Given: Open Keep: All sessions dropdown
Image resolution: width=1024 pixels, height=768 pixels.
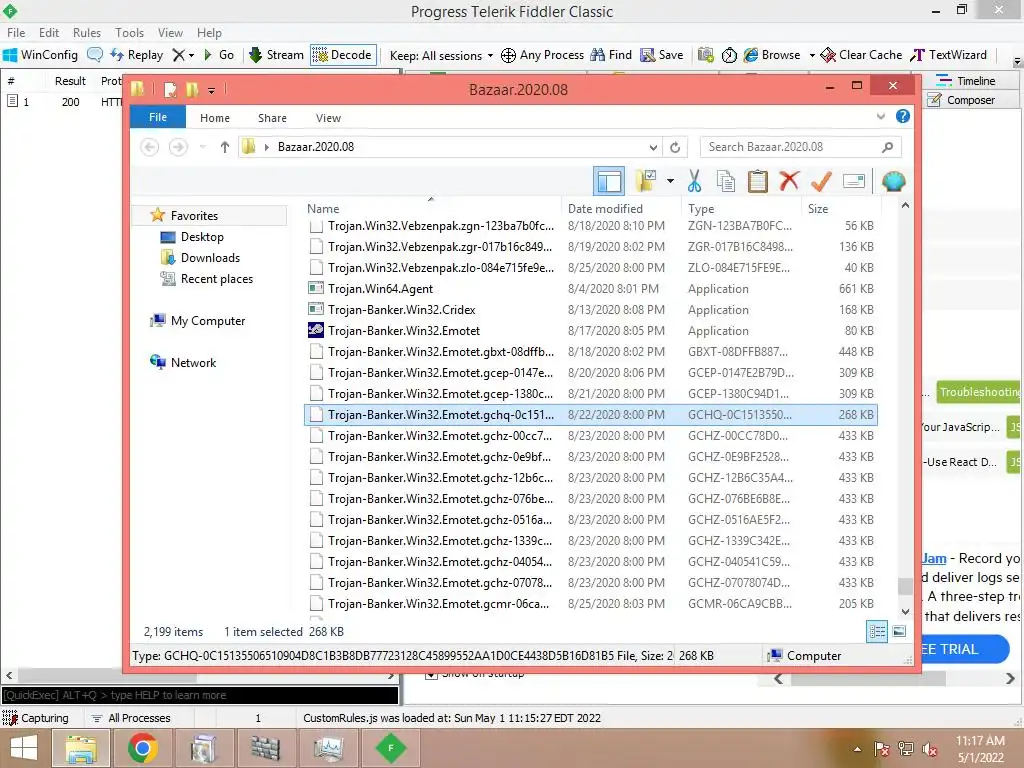Looking at the screenshot, I should coord(441,56).
